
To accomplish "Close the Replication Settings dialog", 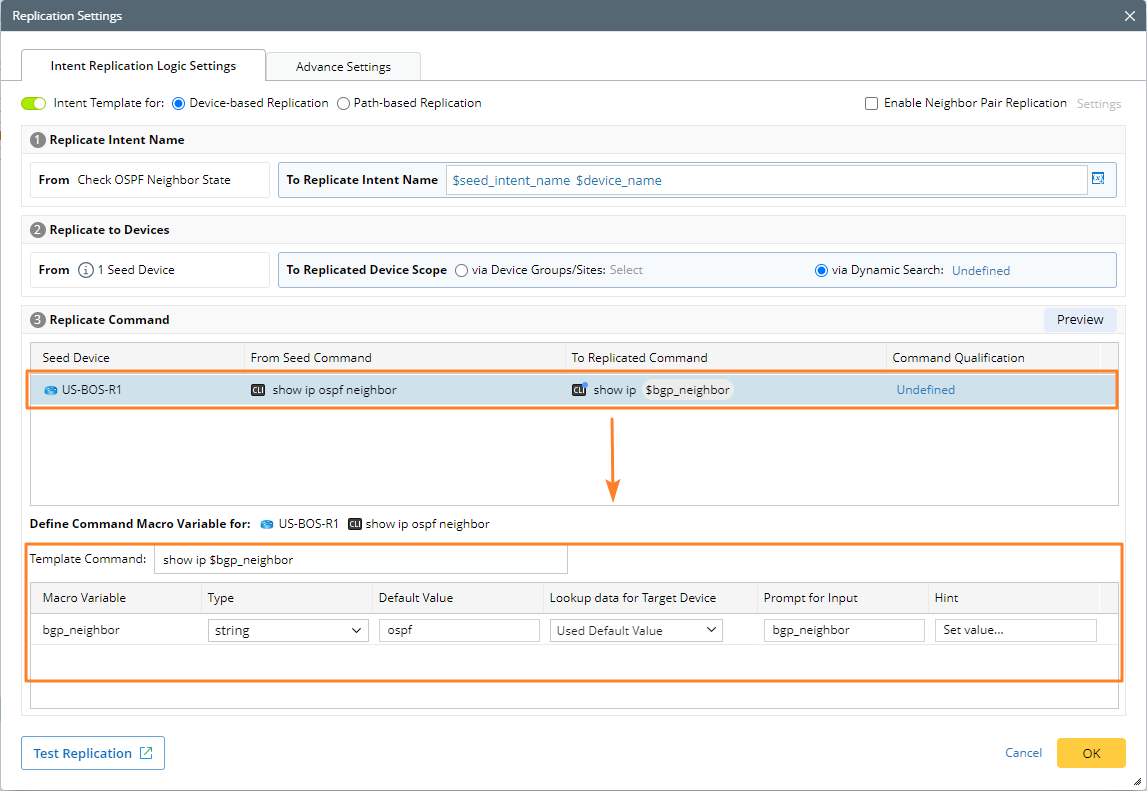I will point(1129,16).
